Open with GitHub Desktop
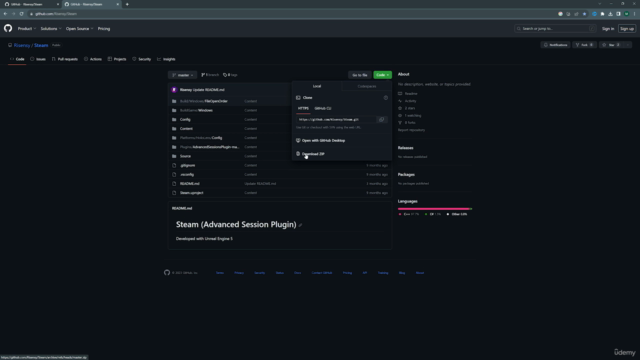 click(323, 140)
